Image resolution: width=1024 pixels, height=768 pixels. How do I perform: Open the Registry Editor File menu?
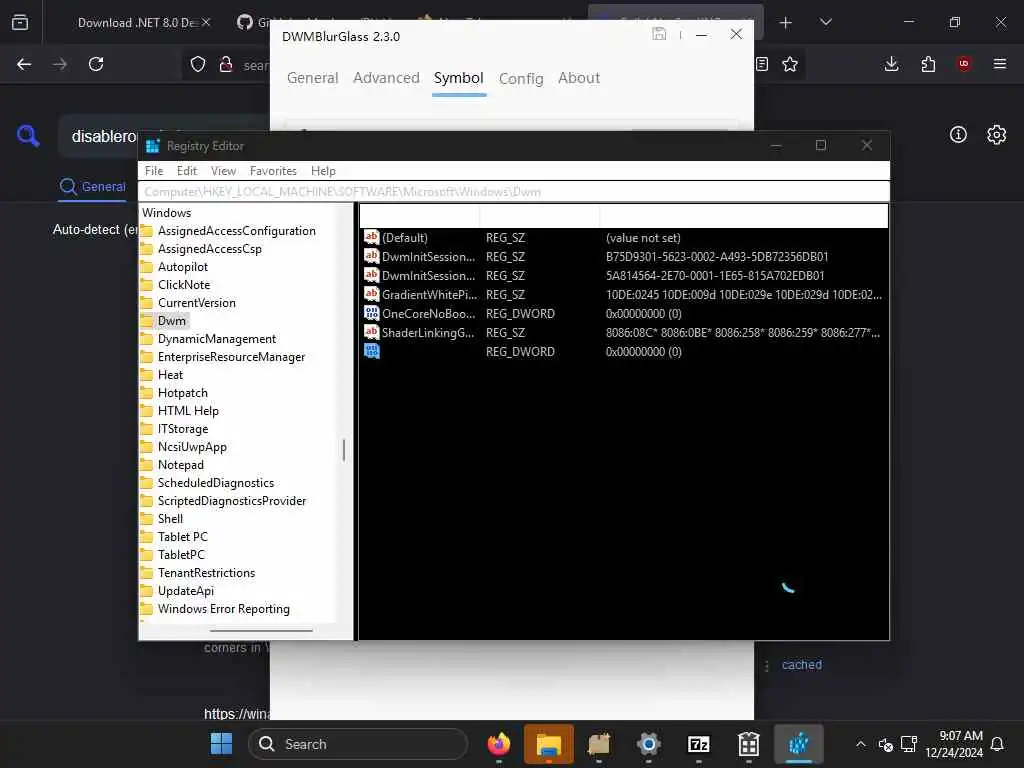pos(153,171)
